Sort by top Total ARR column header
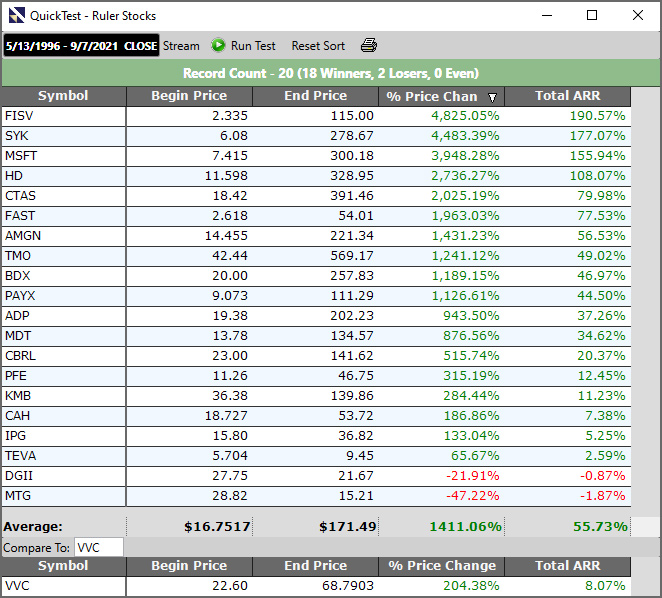 567,96
